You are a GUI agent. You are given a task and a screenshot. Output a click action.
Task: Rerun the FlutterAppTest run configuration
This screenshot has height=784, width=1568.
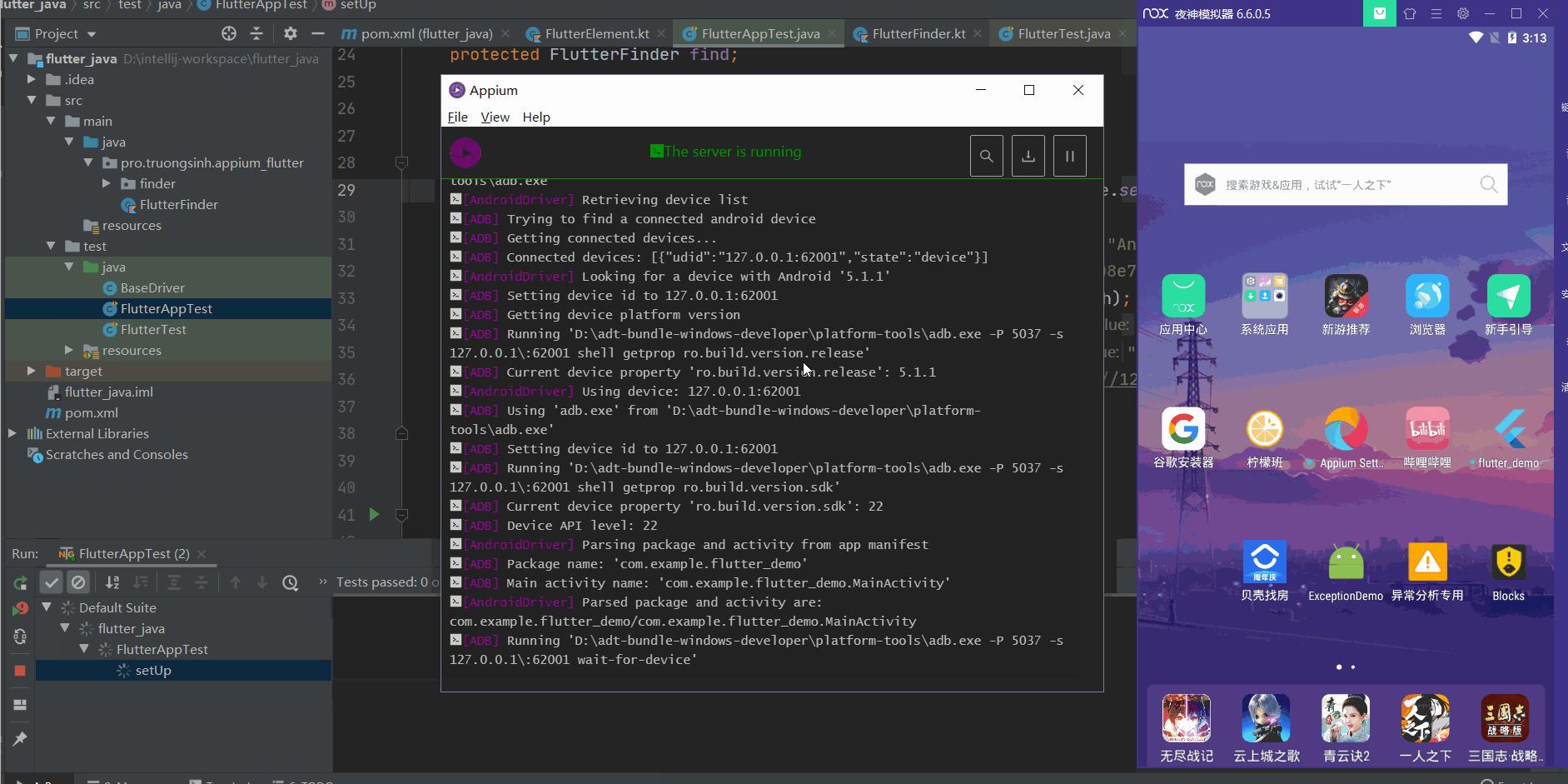coord(19,582)
